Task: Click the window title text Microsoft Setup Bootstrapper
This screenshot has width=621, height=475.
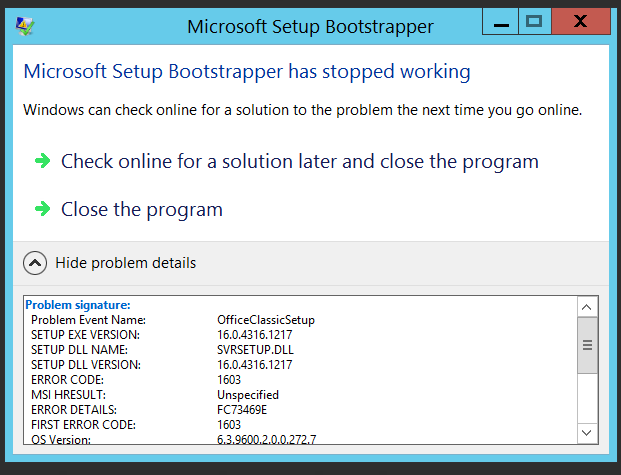Action: tap(310, 27)
